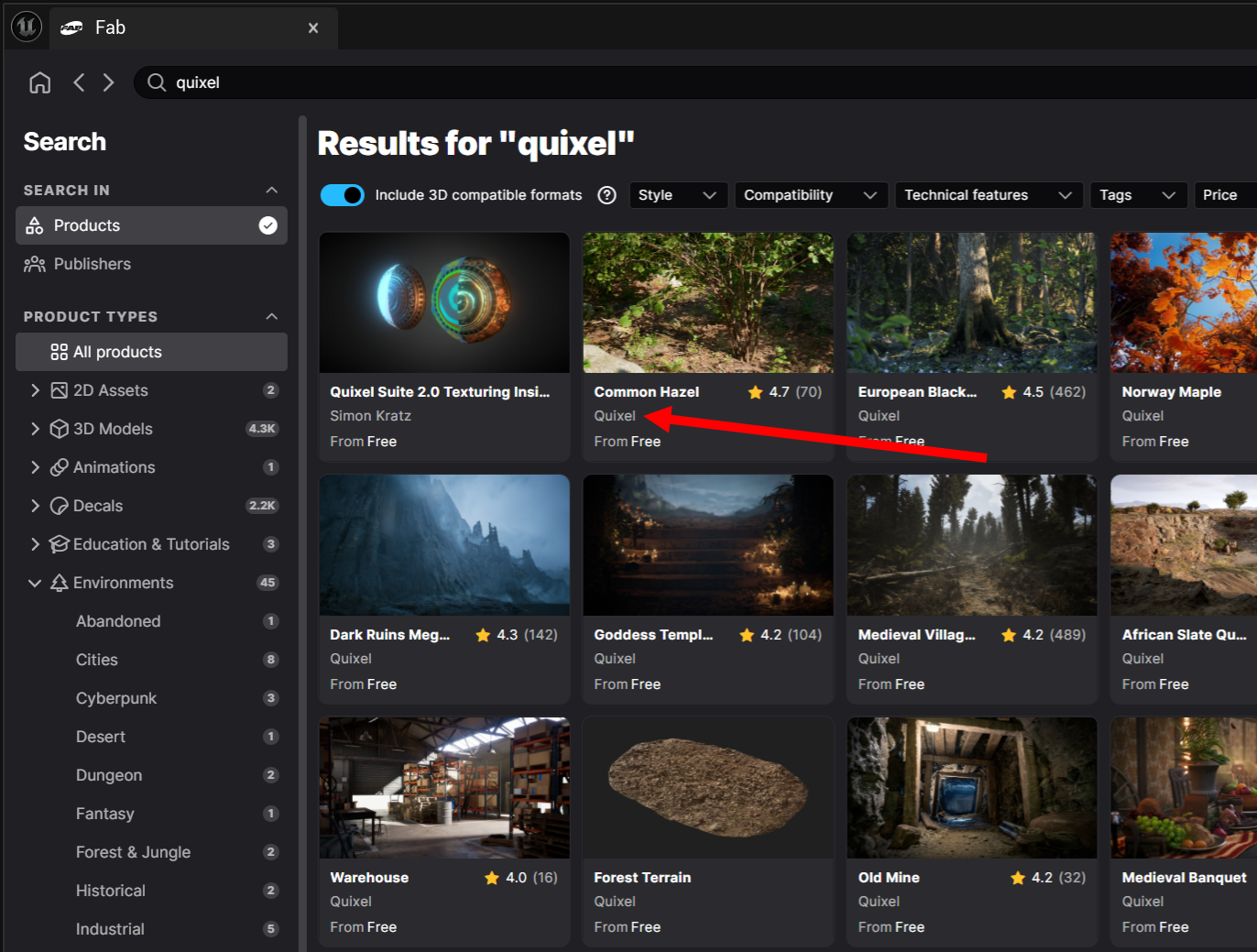Click the 3D Models cube icon
The height and width of the screenshot is (952, 1257).
[60, 429]
